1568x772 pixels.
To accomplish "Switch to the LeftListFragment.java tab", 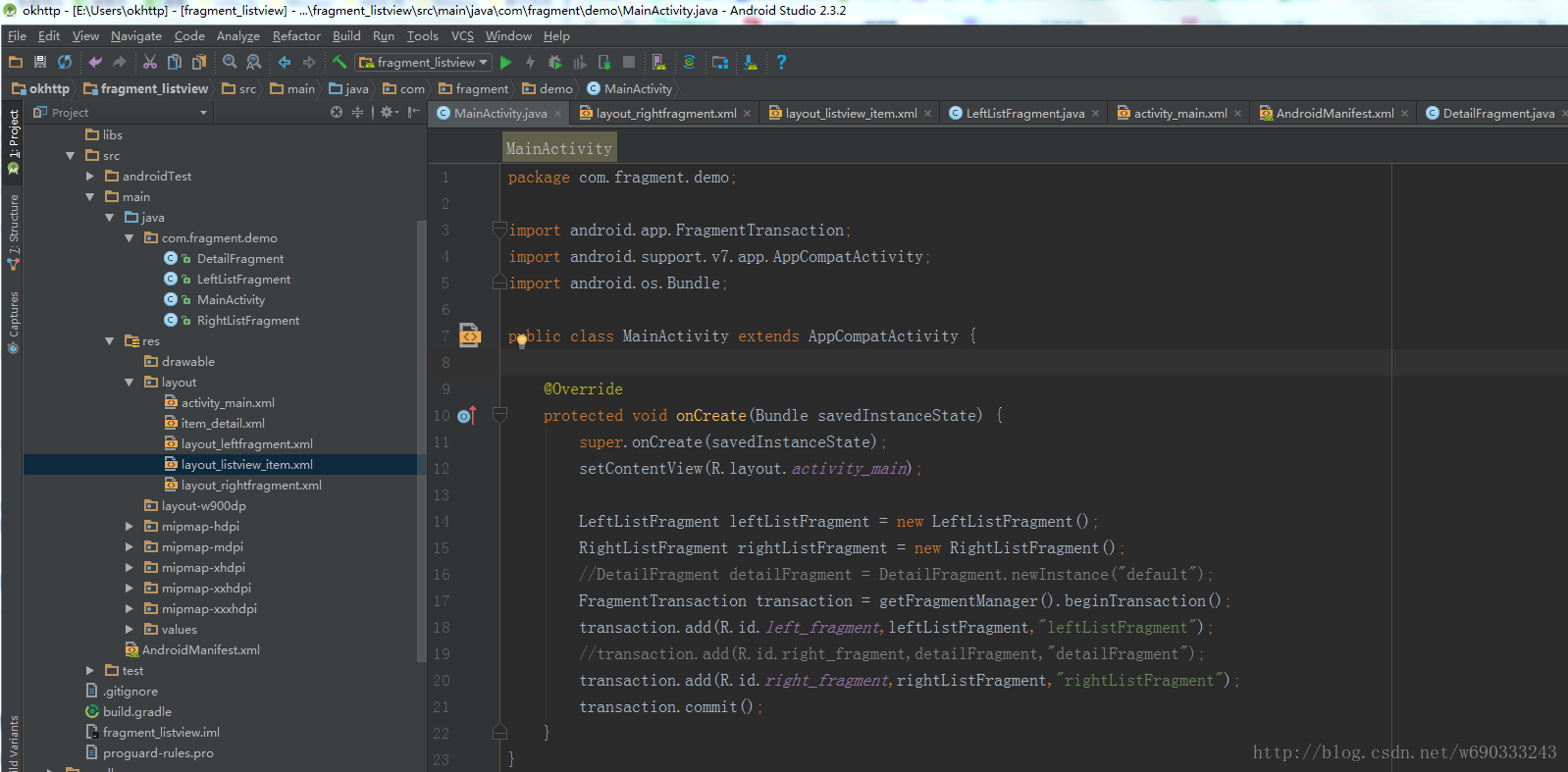I will [x=1024, y=114].
